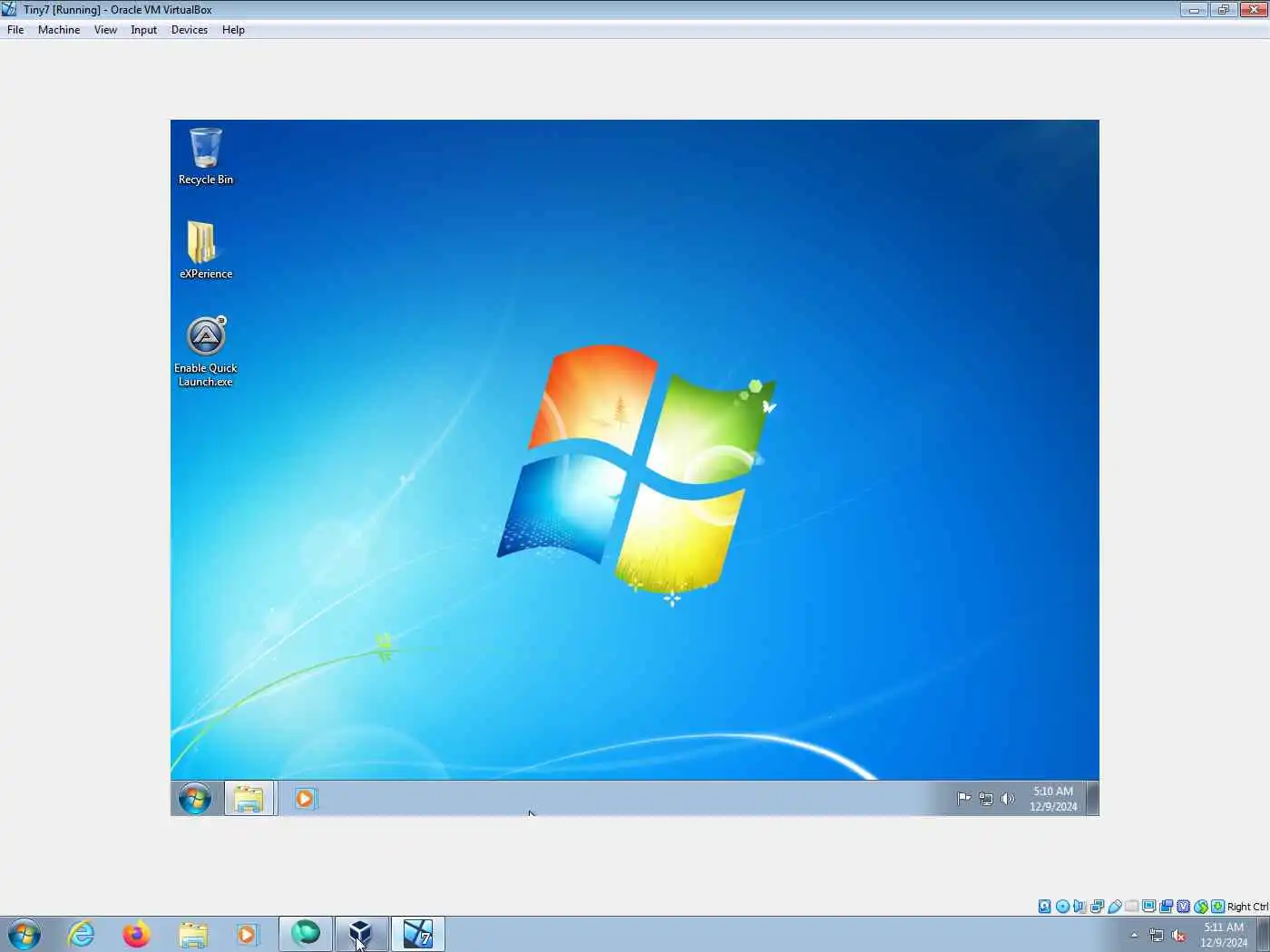Launch Internet Explorer from host taskbar
The height and width of the screenshot is (952, 1270).
(81, 934)
